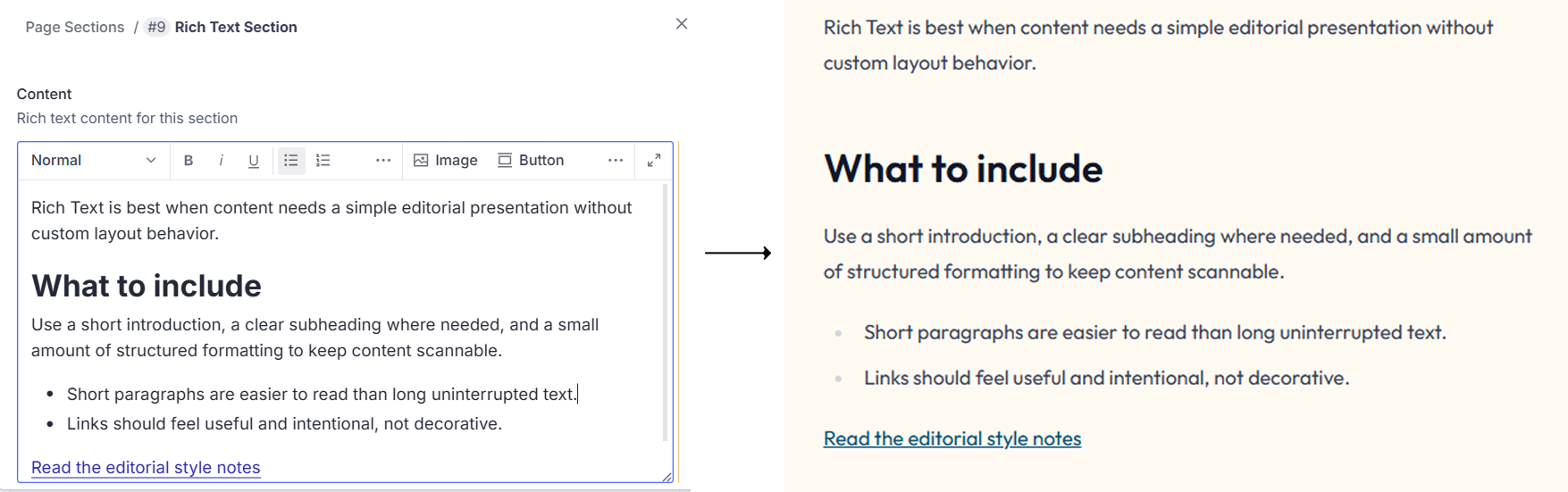
Task: Open the Normal text style dropdown
Action: 93,161
